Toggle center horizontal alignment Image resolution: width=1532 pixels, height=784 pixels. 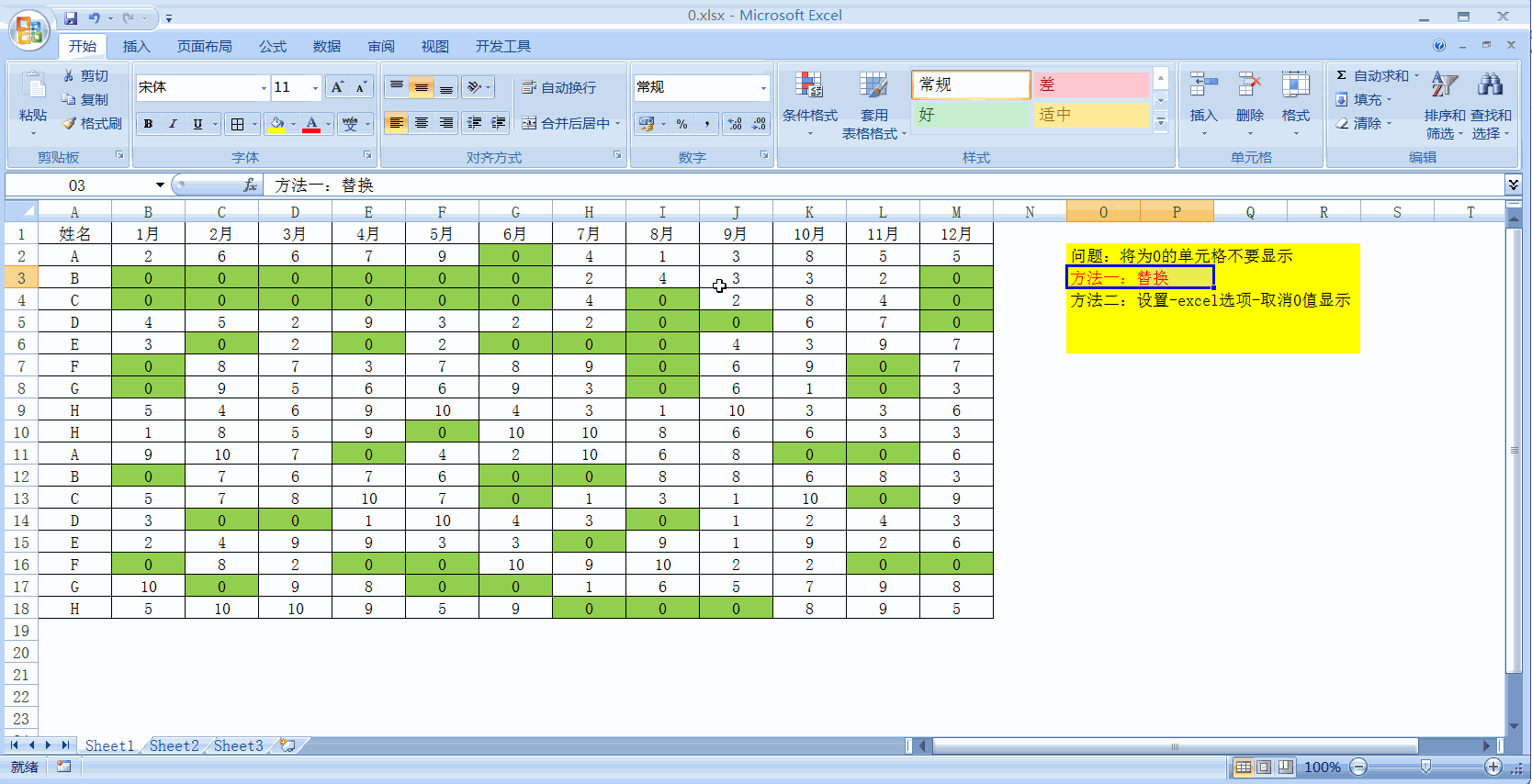click(421, 123)
